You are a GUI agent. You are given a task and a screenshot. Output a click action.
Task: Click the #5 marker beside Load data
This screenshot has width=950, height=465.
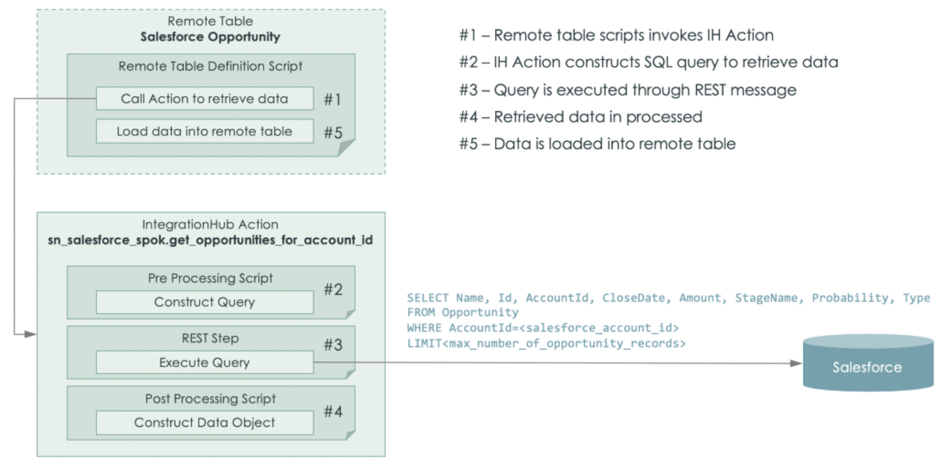[333, 132]
